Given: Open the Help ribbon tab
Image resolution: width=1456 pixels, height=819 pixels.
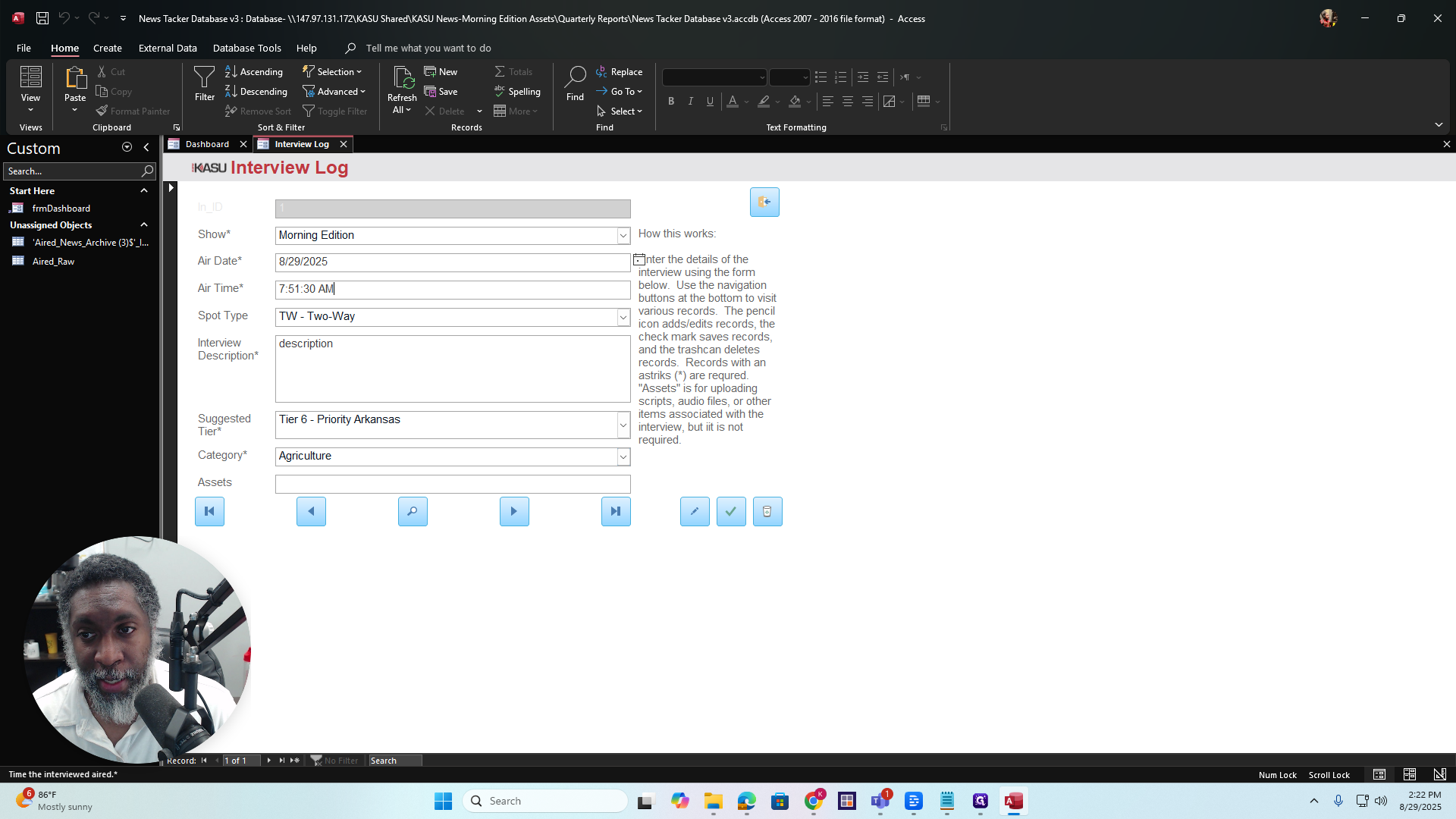Looking at the screenshot, I should click(306, 48).
